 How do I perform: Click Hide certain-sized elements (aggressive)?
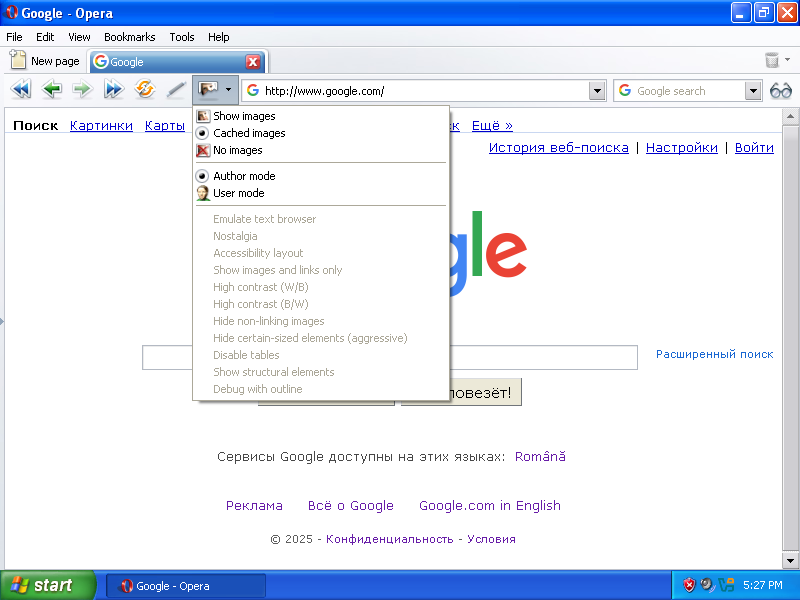(321, 338)
